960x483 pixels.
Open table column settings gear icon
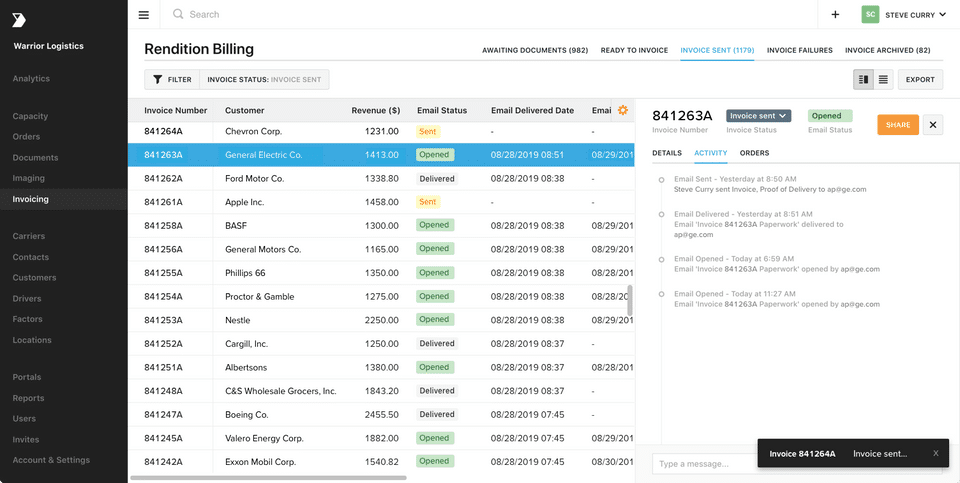click(x=623, y=110)
